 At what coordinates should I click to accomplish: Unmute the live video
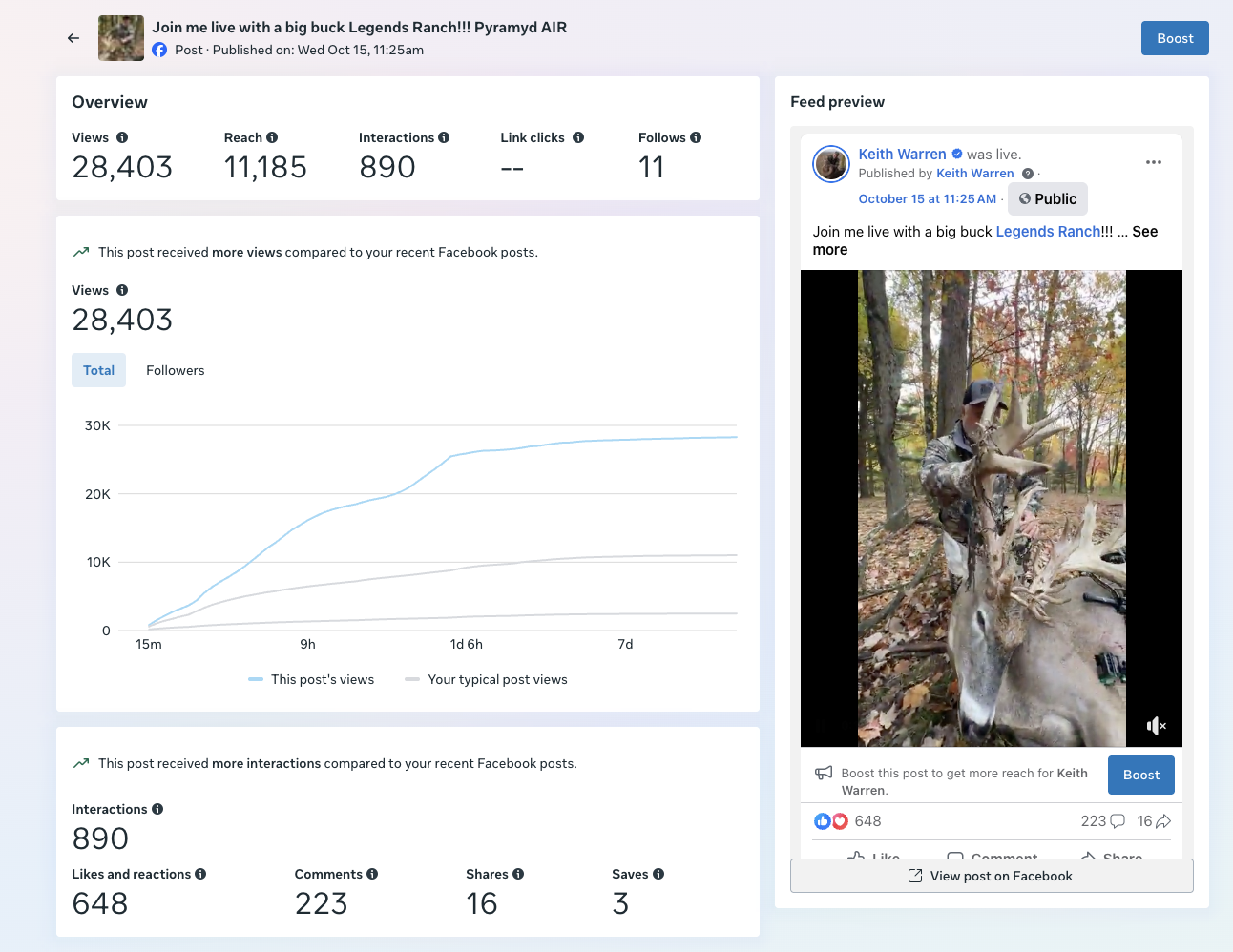tap(1156, 726)
